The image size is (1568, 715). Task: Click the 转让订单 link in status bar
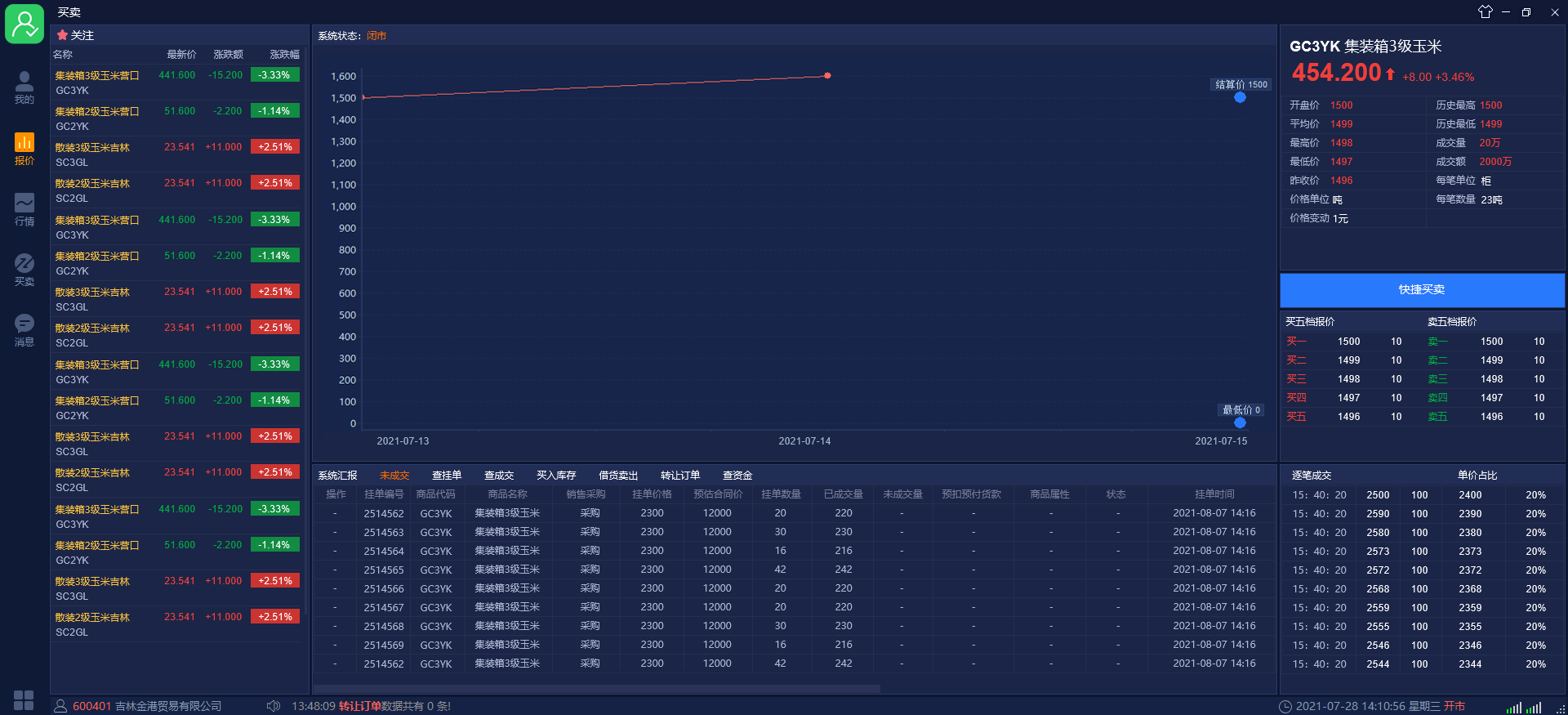(360, 706)
